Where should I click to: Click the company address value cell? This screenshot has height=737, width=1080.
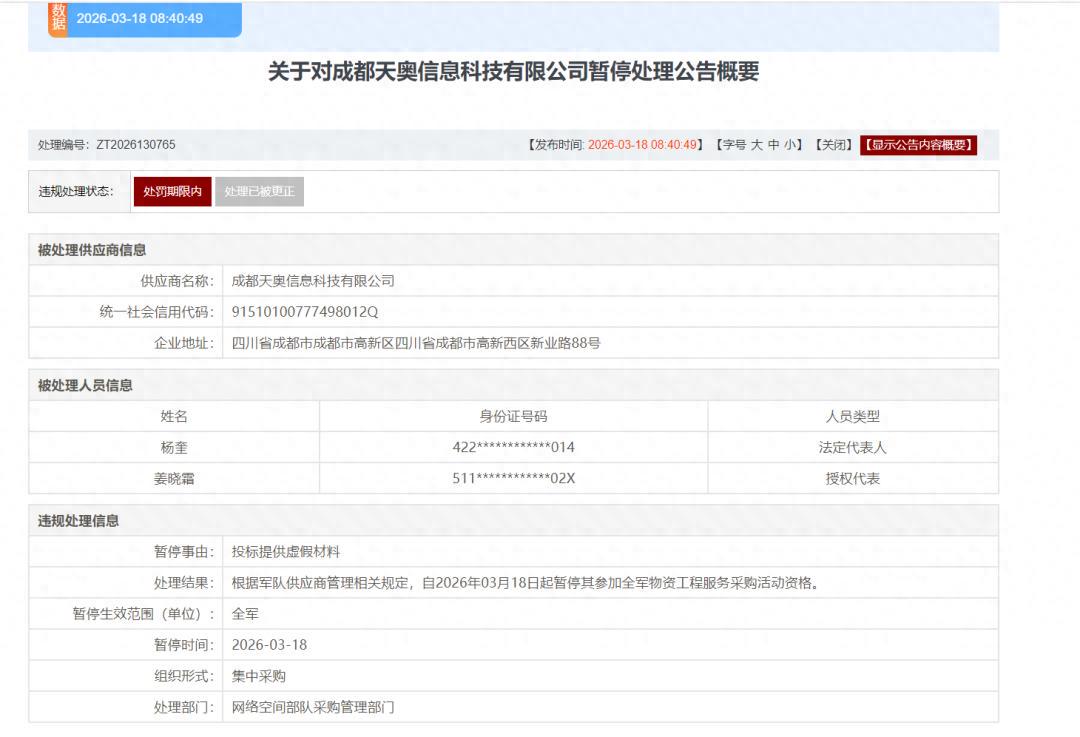416,343
